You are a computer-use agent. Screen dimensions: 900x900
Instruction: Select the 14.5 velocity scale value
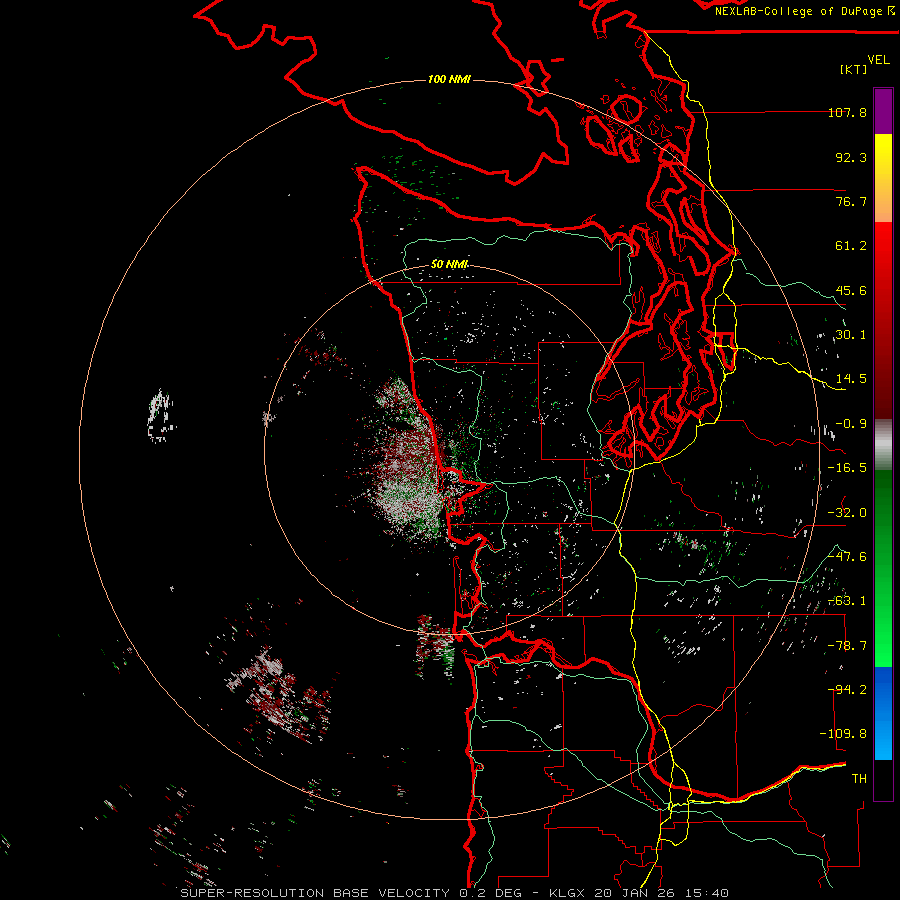(x=851, y=379)
